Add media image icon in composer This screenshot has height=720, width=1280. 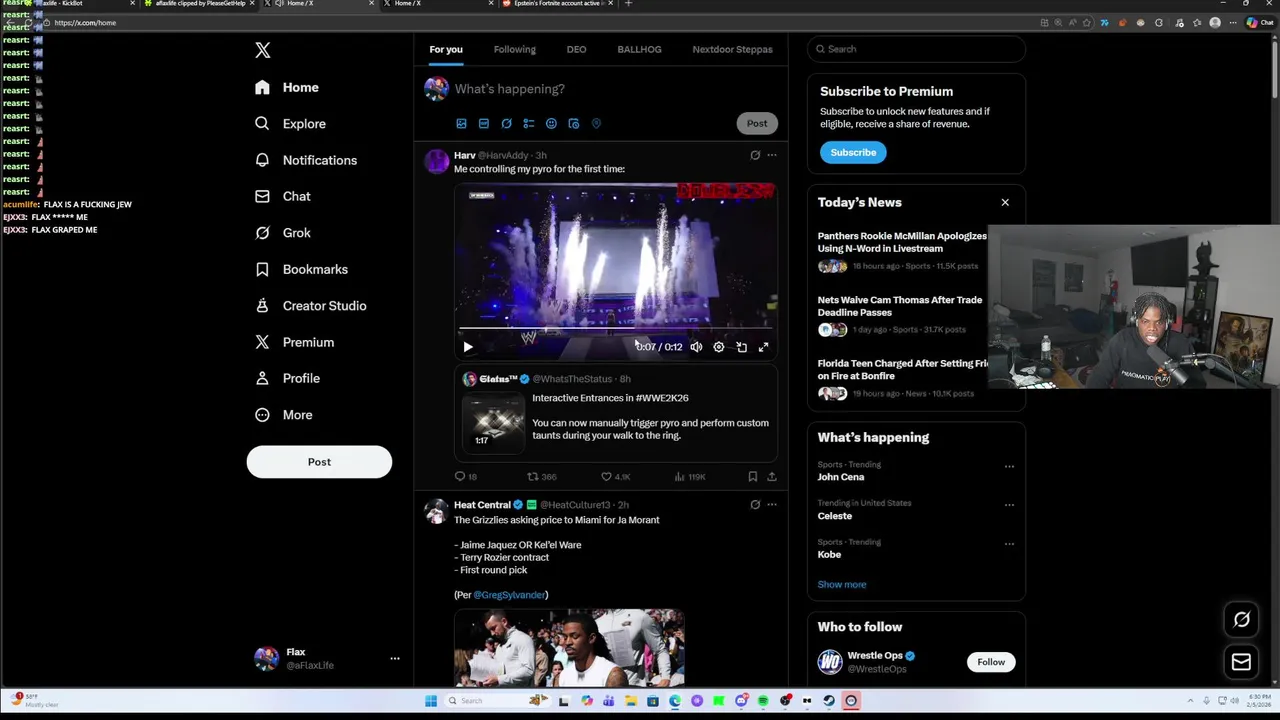click(461, 124)
